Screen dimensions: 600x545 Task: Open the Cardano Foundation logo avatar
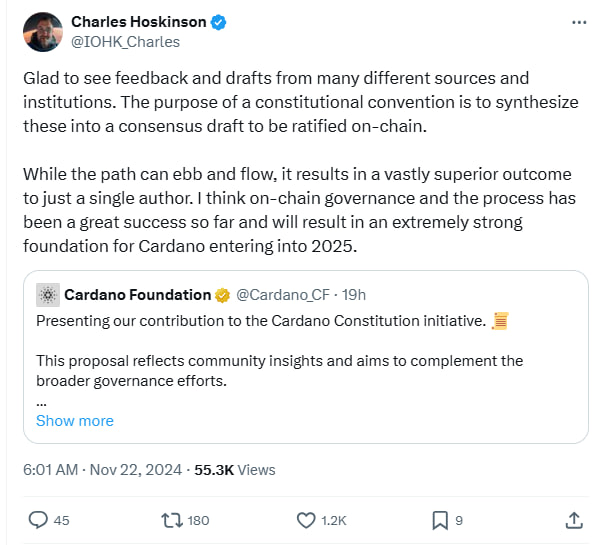pos(48,295)
